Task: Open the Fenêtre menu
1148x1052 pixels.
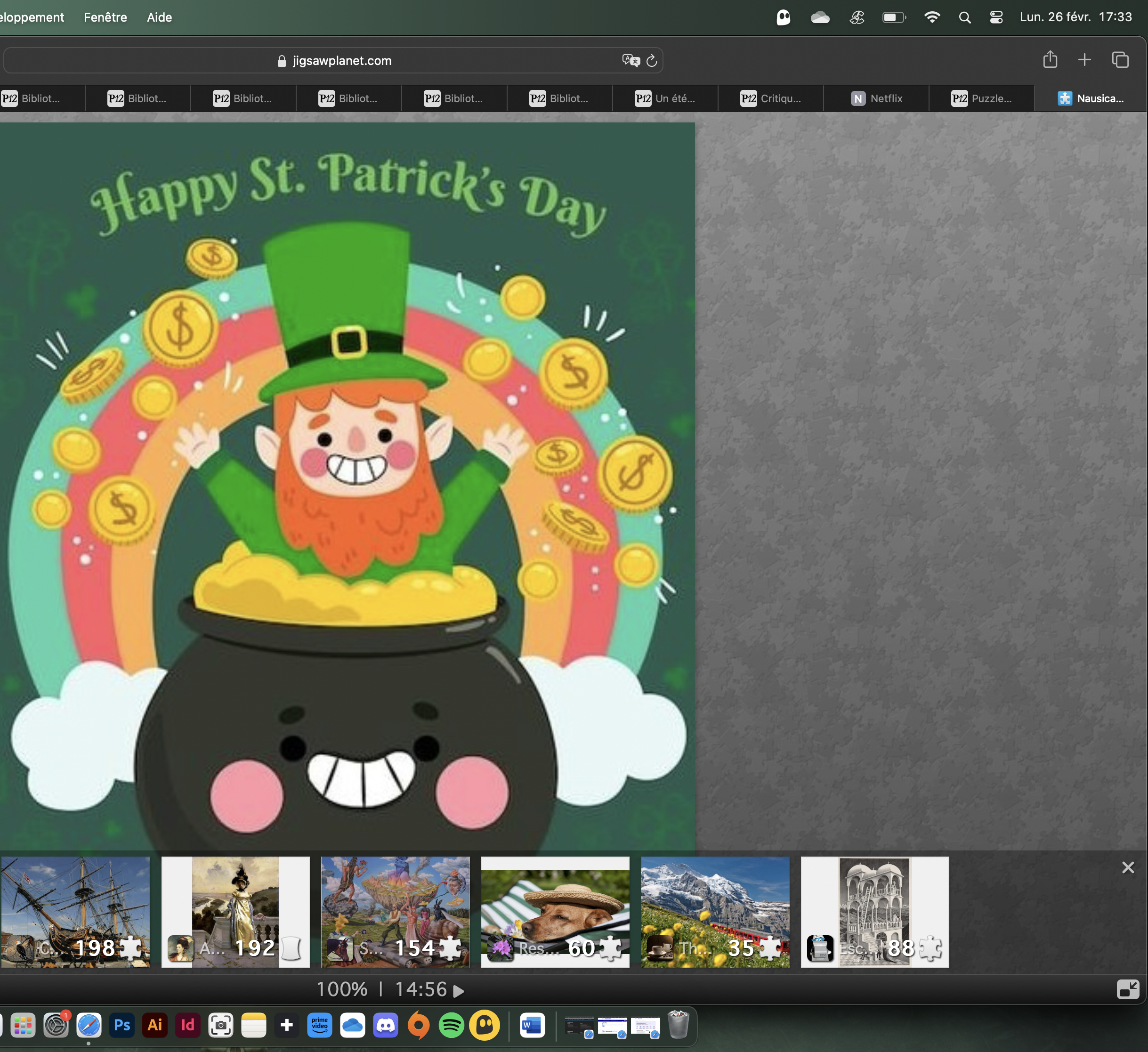Action: click(x=105, y=17)
